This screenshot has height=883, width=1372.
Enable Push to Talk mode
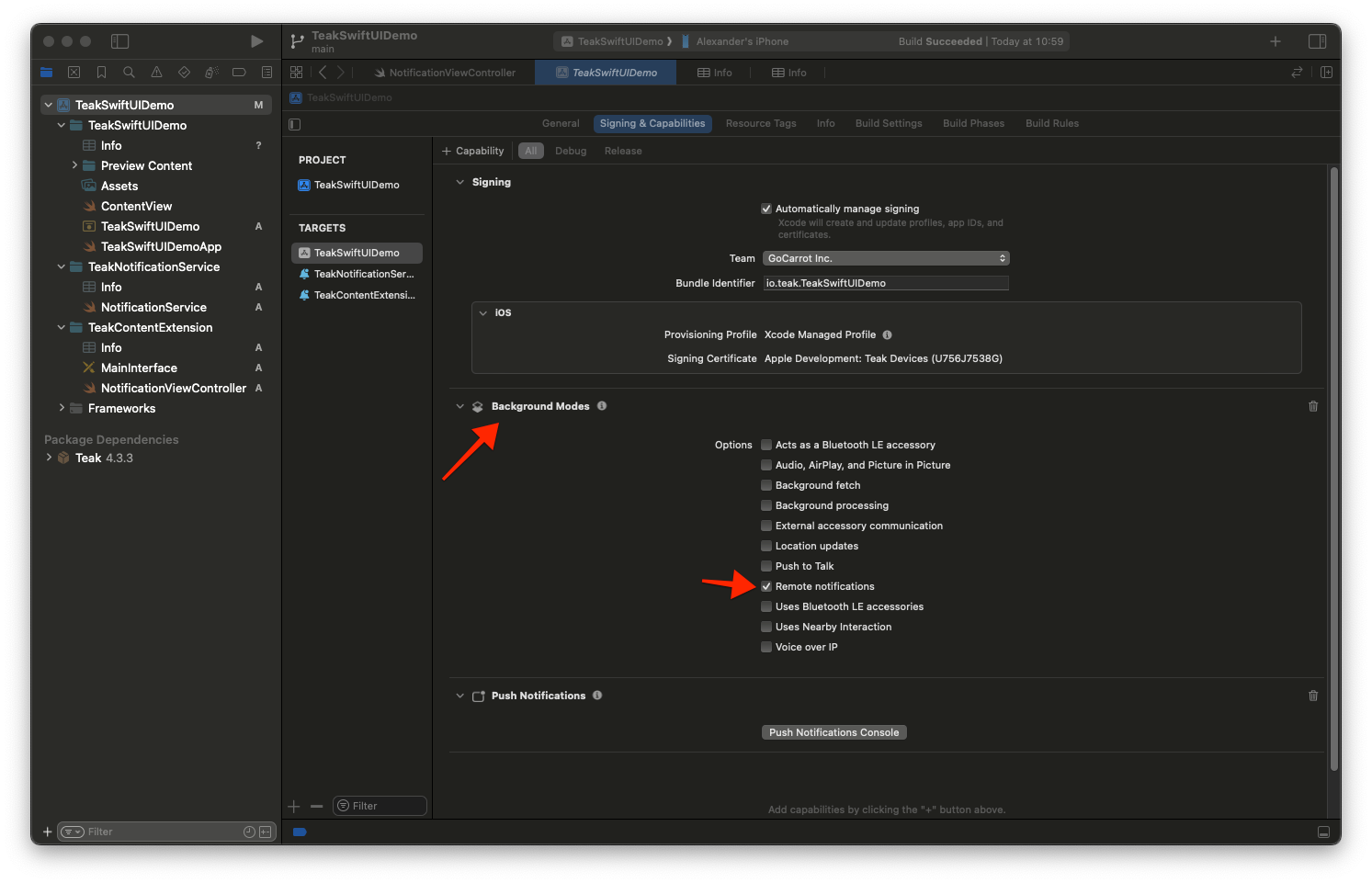pos(766,566)
